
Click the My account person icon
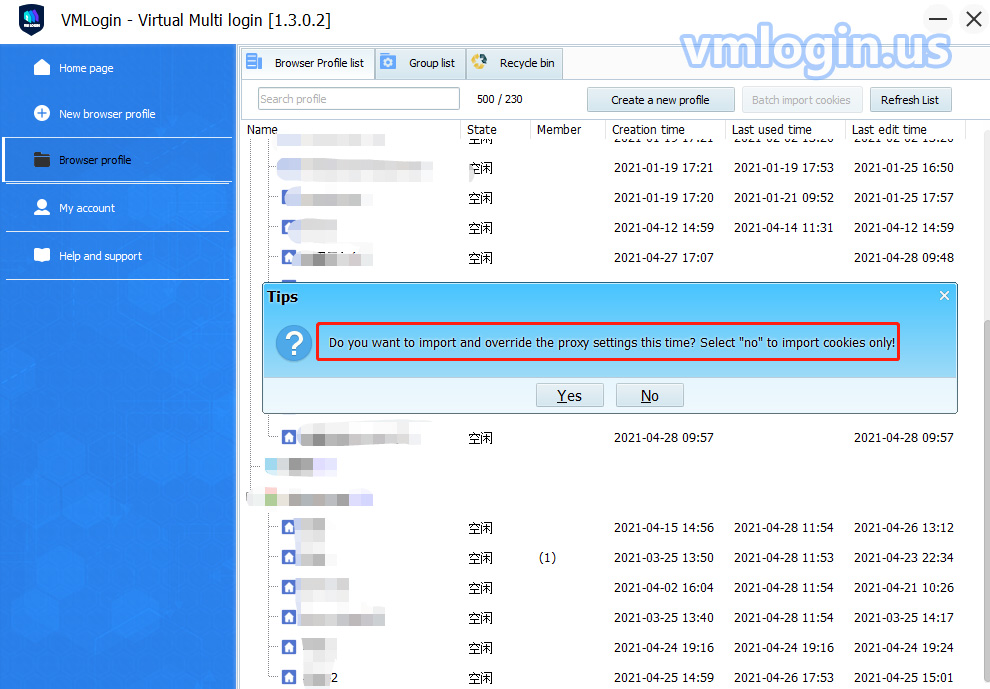[41, 207]
